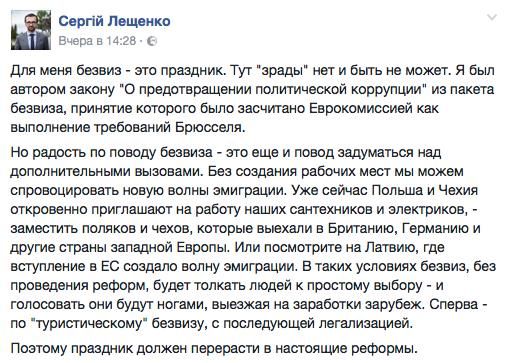Click the paragraph beginning Но радость по поводу
This screenshot has width=508, height=363.
[x=253, y=238]
